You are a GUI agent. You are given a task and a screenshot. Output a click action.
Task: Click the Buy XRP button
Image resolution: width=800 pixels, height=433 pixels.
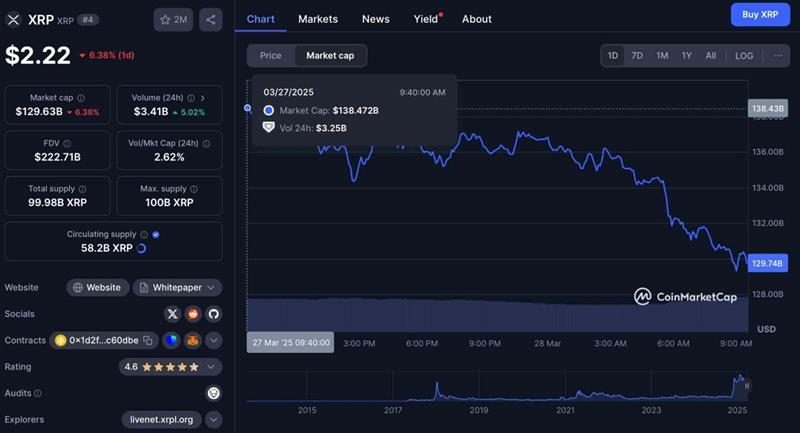[x=760, y=15]
